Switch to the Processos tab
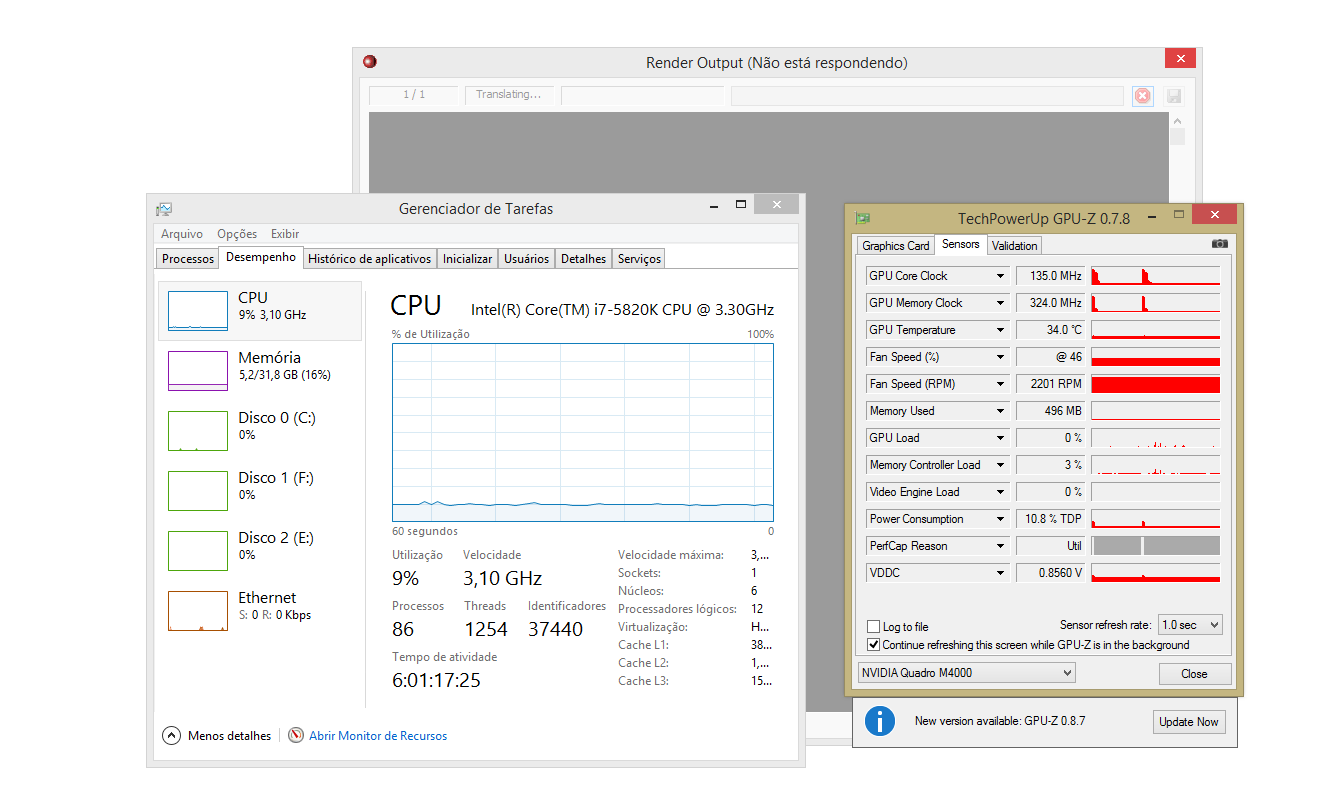Viewport: 1319px width, 799px height. coord(188,259)
